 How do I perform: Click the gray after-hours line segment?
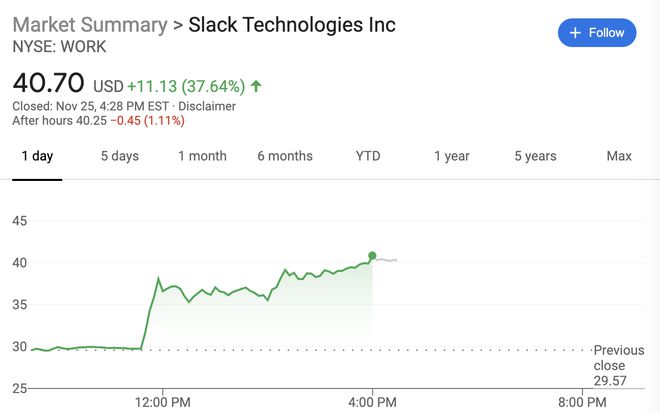coord(386,260)
